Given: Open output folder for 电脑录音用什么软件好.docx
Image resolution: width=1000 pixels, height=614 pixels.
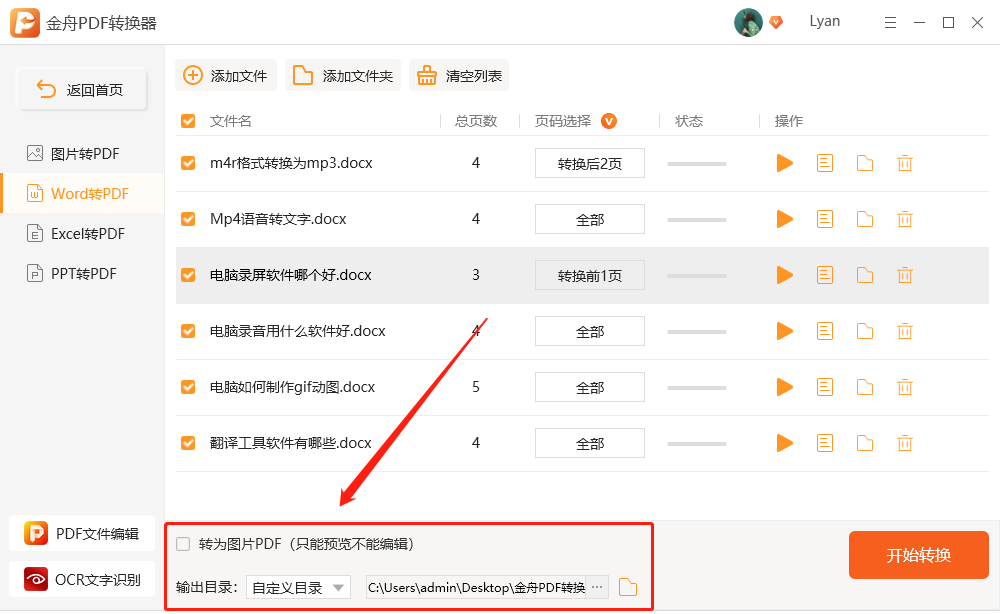Looking at the screenshot, I should (865, 331).
